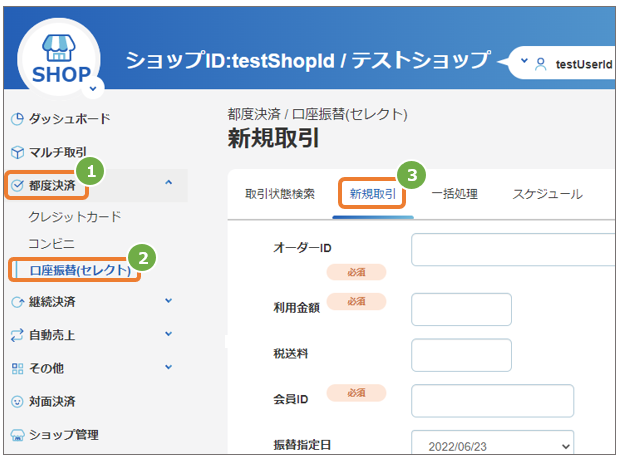
Task: Switch to the スケジュール tab
Action: click(547, 194)
